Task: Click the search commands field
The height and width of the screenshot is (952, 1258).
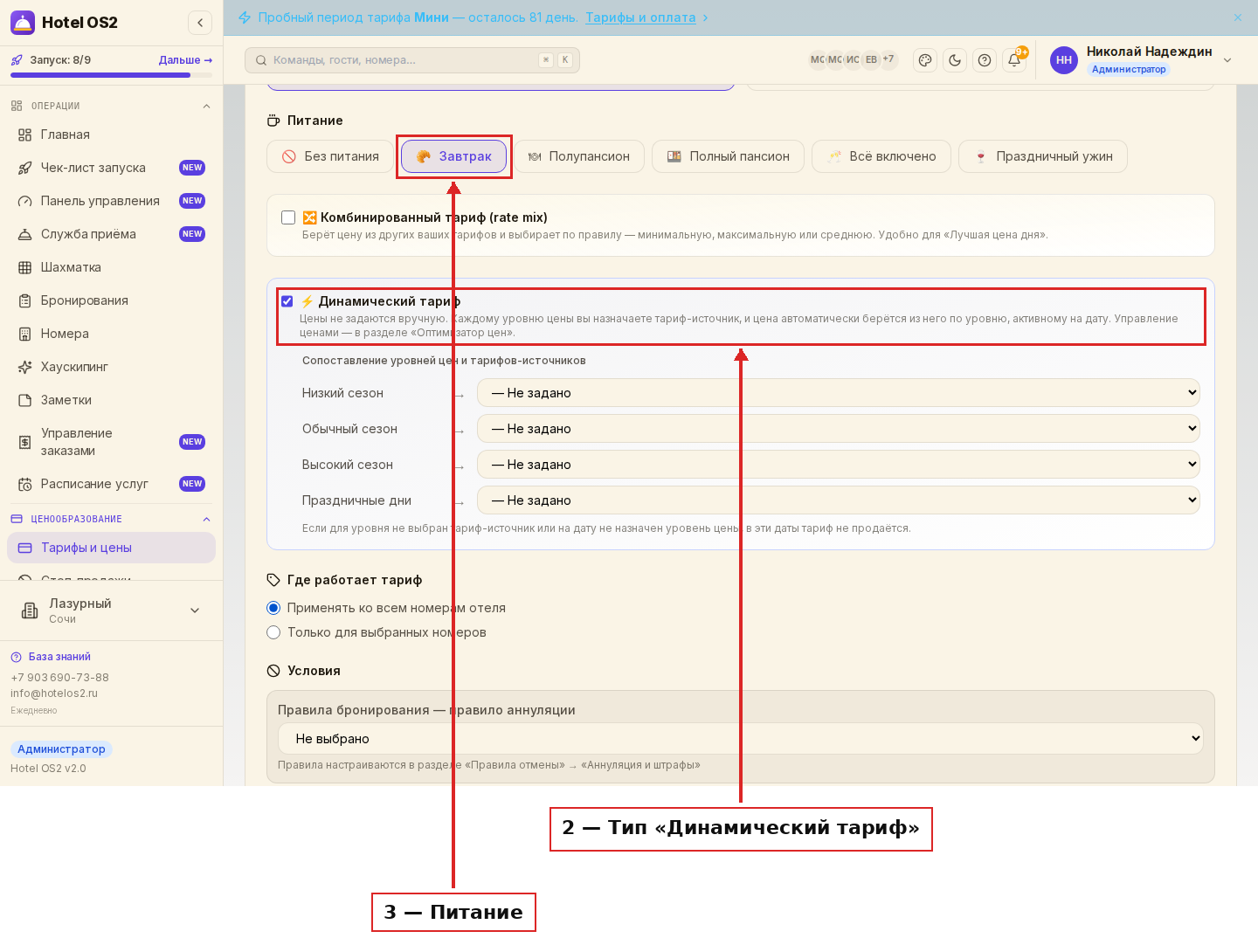Action: point(412,60)
